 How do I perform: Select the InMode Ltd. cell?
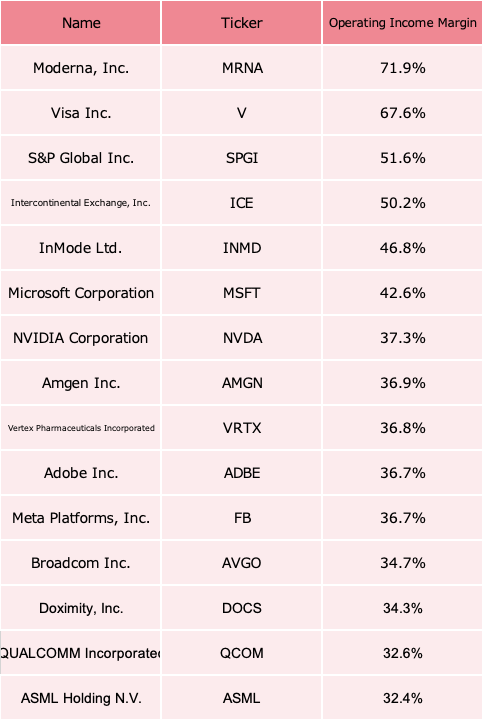pos(81,248)
